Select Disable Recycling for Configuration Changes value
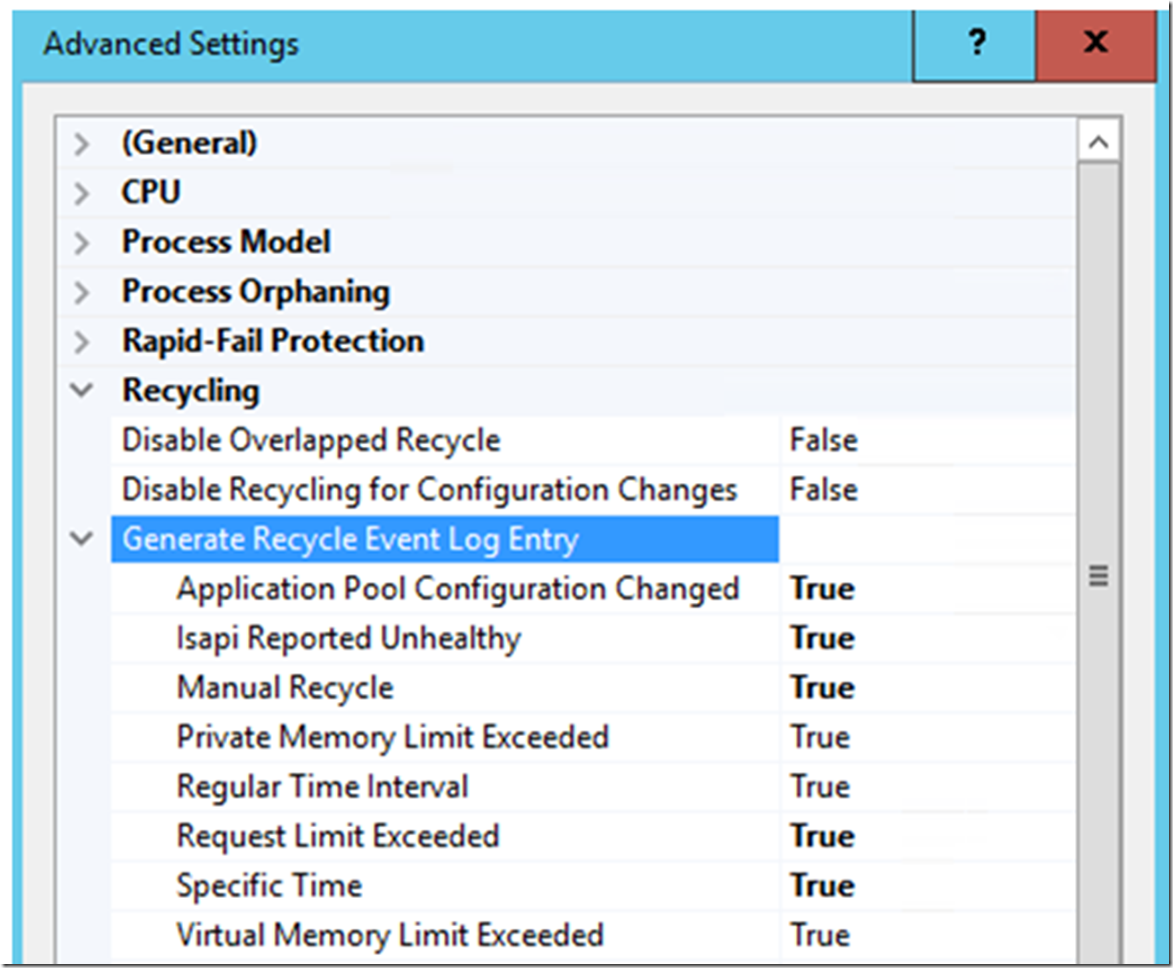 pyautogui.click(x=824, y=489)
